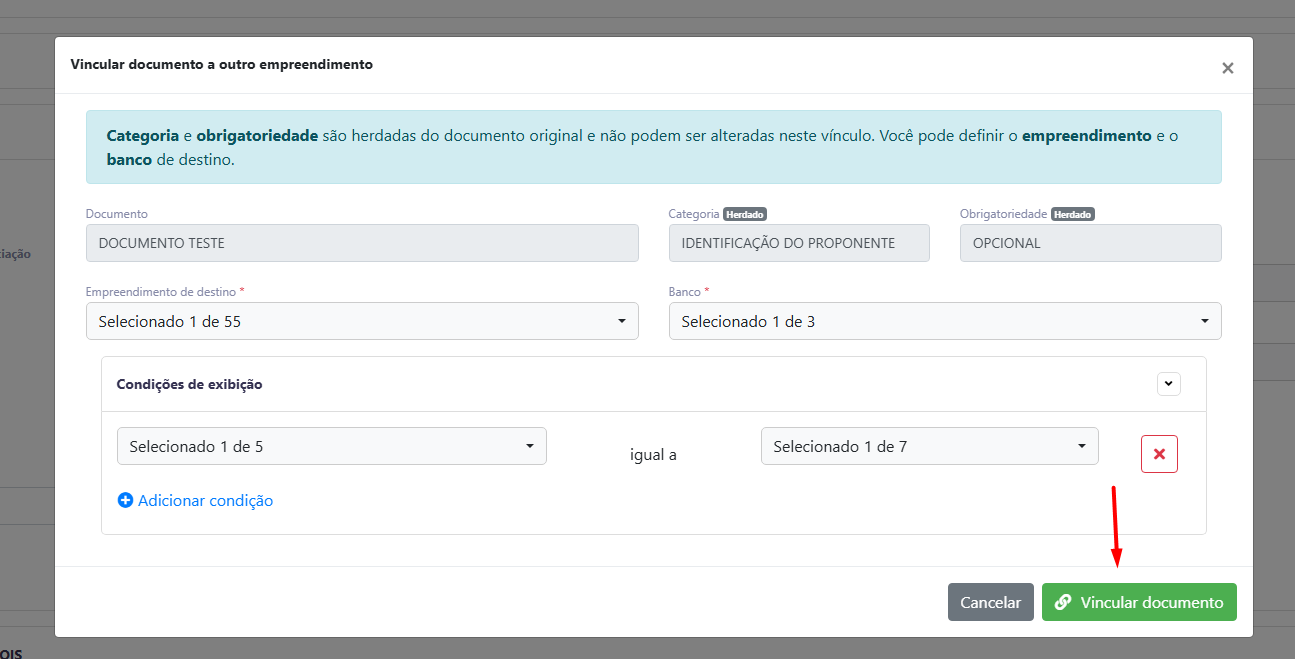
Task: Click the Cancelar button
Action: click(991, 602)
